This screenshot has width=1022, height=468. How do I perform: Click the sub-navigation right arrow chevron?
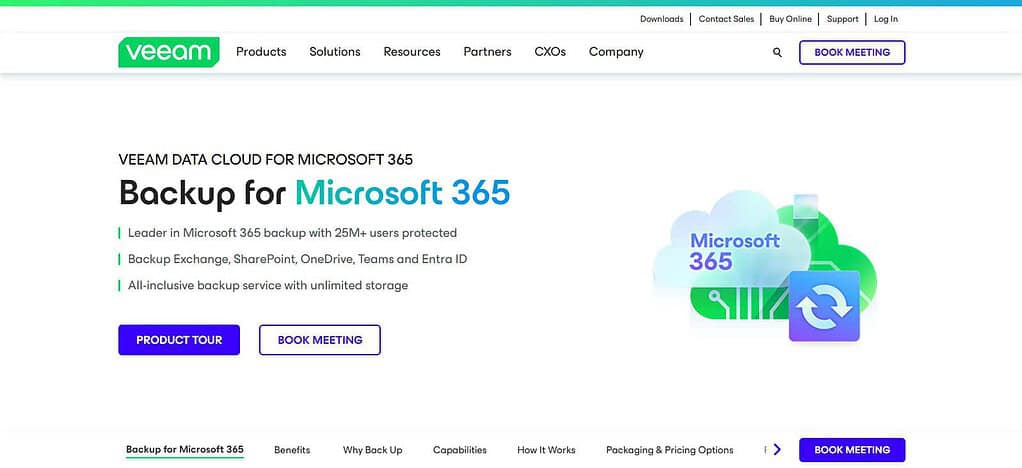[777, 449]
